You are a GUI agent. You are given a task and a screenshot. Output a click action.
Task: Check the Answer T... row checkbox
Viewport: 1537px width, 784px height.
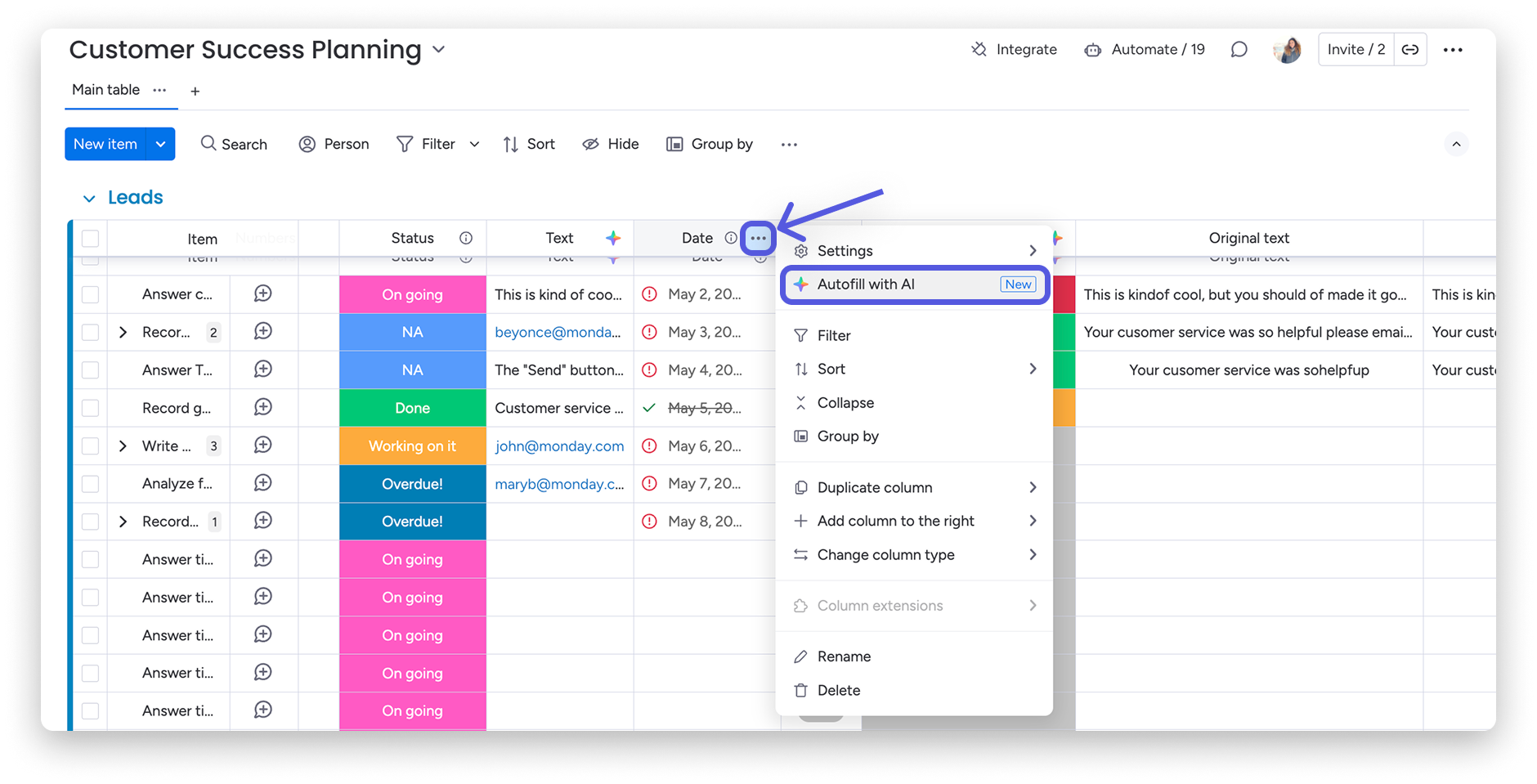tap(91, 370)
